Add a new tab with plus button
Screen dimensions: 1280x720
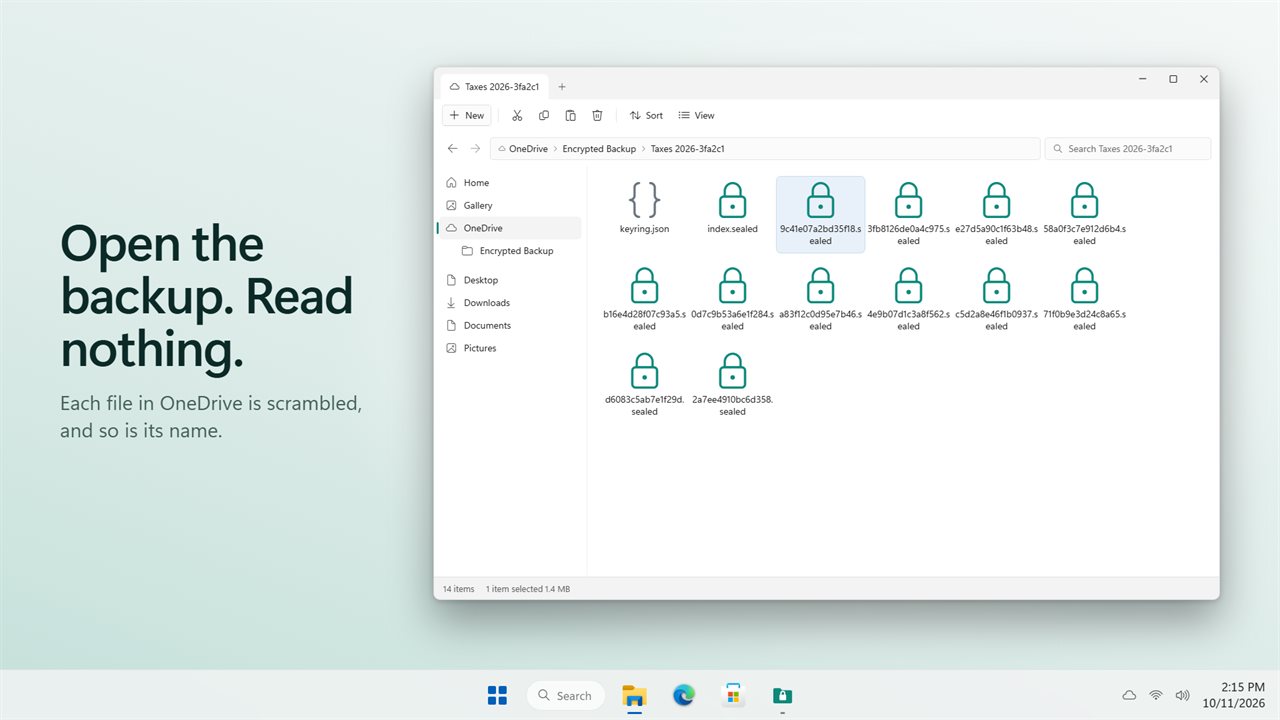coord(562,87)
